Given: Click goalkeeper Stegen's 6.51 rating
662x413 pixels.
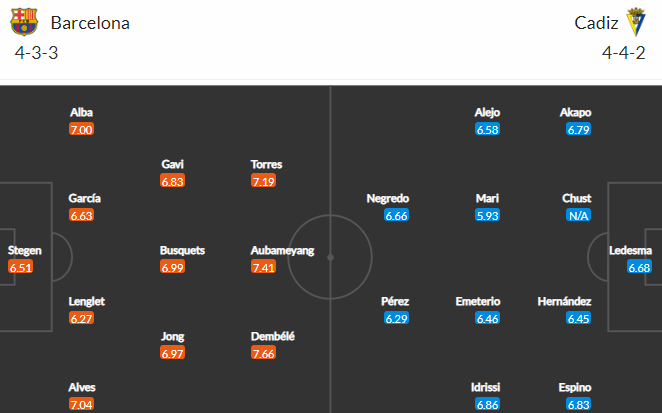Looking at the screenshot, I should [20, 267].
